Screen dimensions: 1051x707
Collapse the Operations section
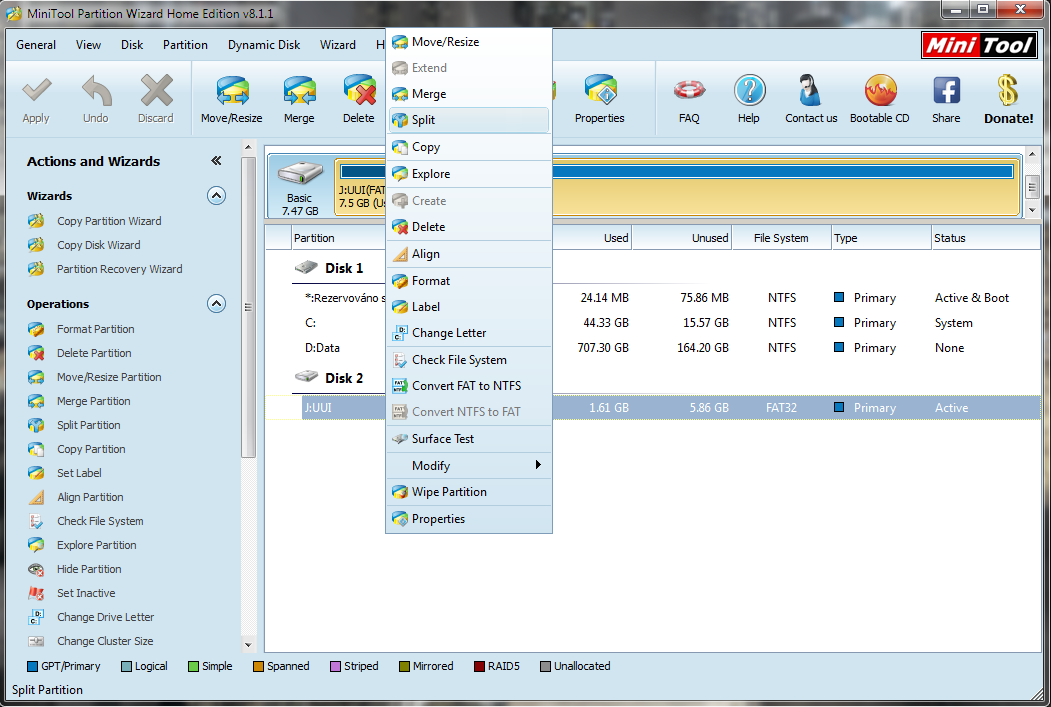[x=216, y=304]
